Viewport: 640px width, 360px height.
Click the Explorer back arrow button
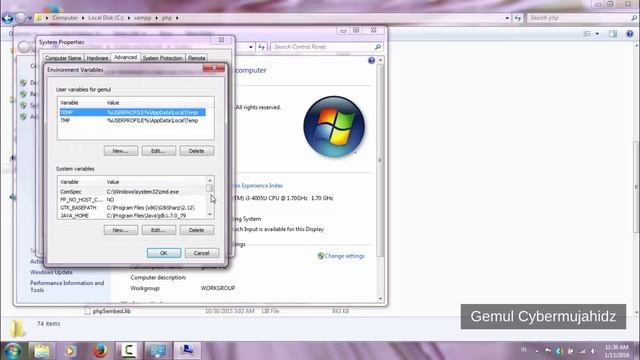[x=8, y=18]
